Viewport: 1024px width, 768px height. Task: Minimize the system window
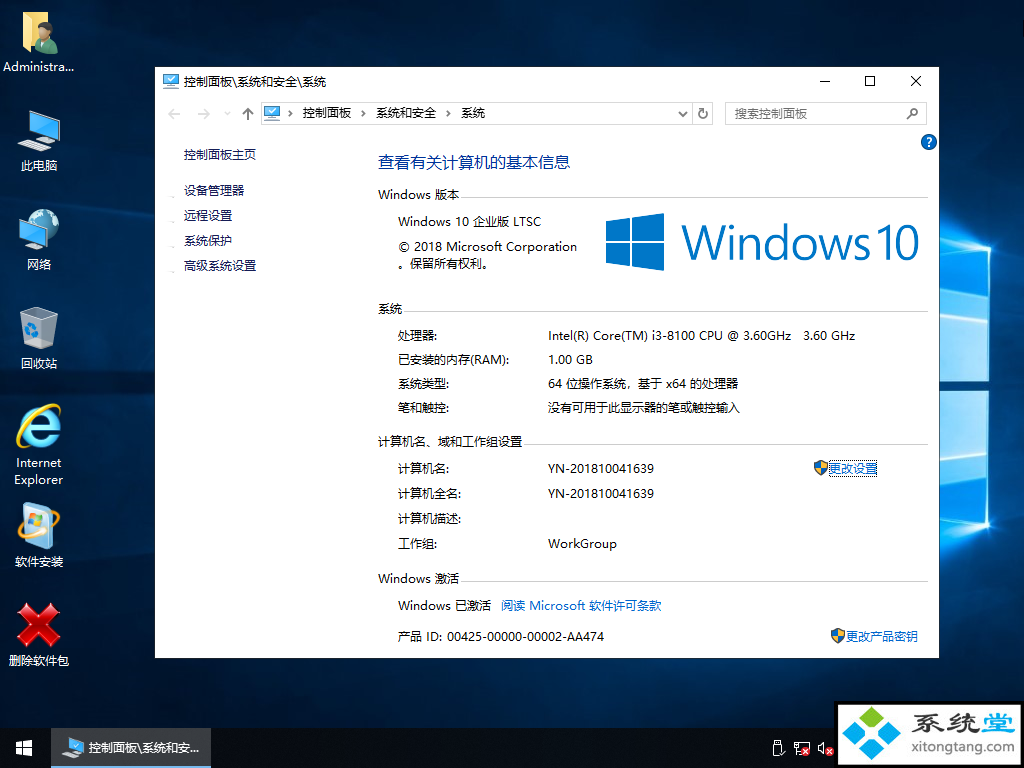(825, 81)
